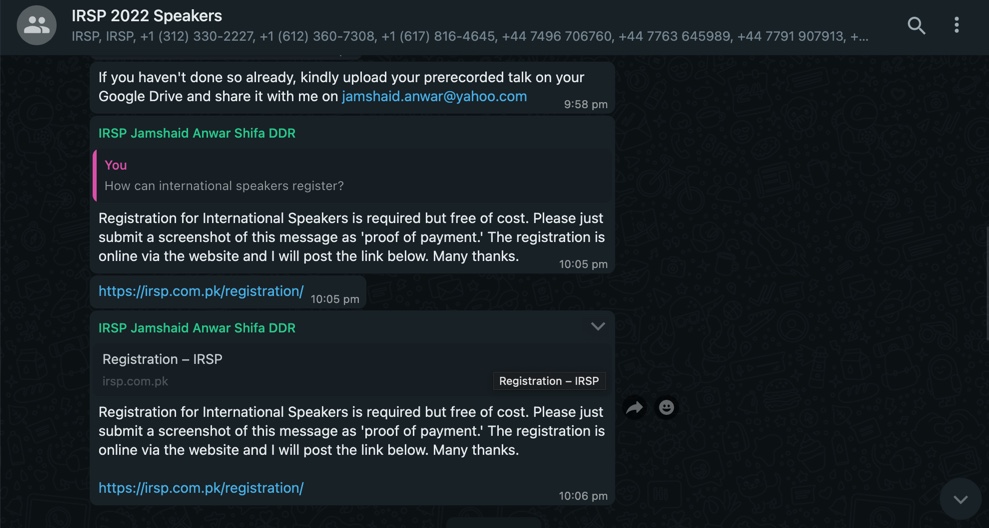
Task: Click the "Registration – IRSP" tooltip label
Action: (x=549, y=381)
